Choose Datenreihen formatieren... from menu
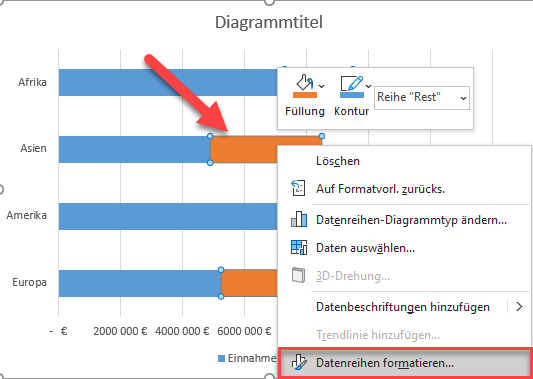The image size is (533, 379). click(x=405, y=363)
